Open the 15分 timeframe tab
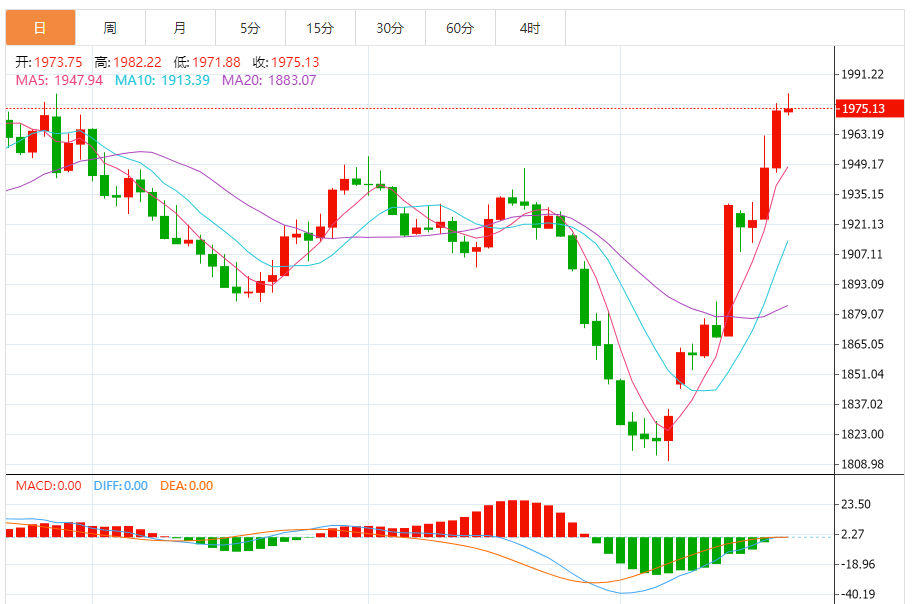 (x=321, y=27)
